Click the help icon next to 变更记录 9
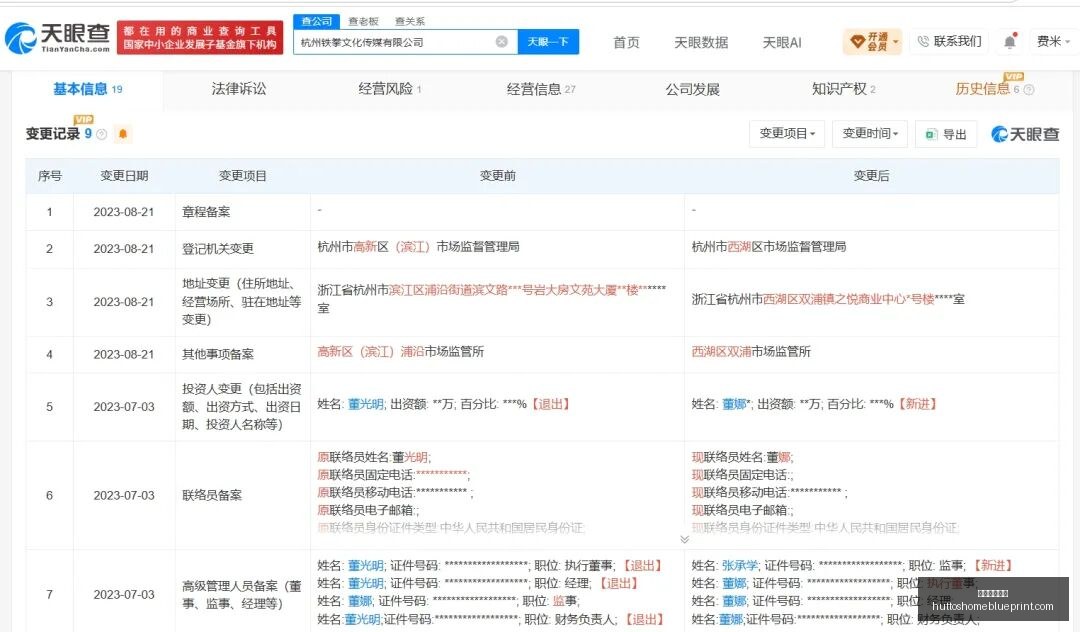 [x=102, y=134]
